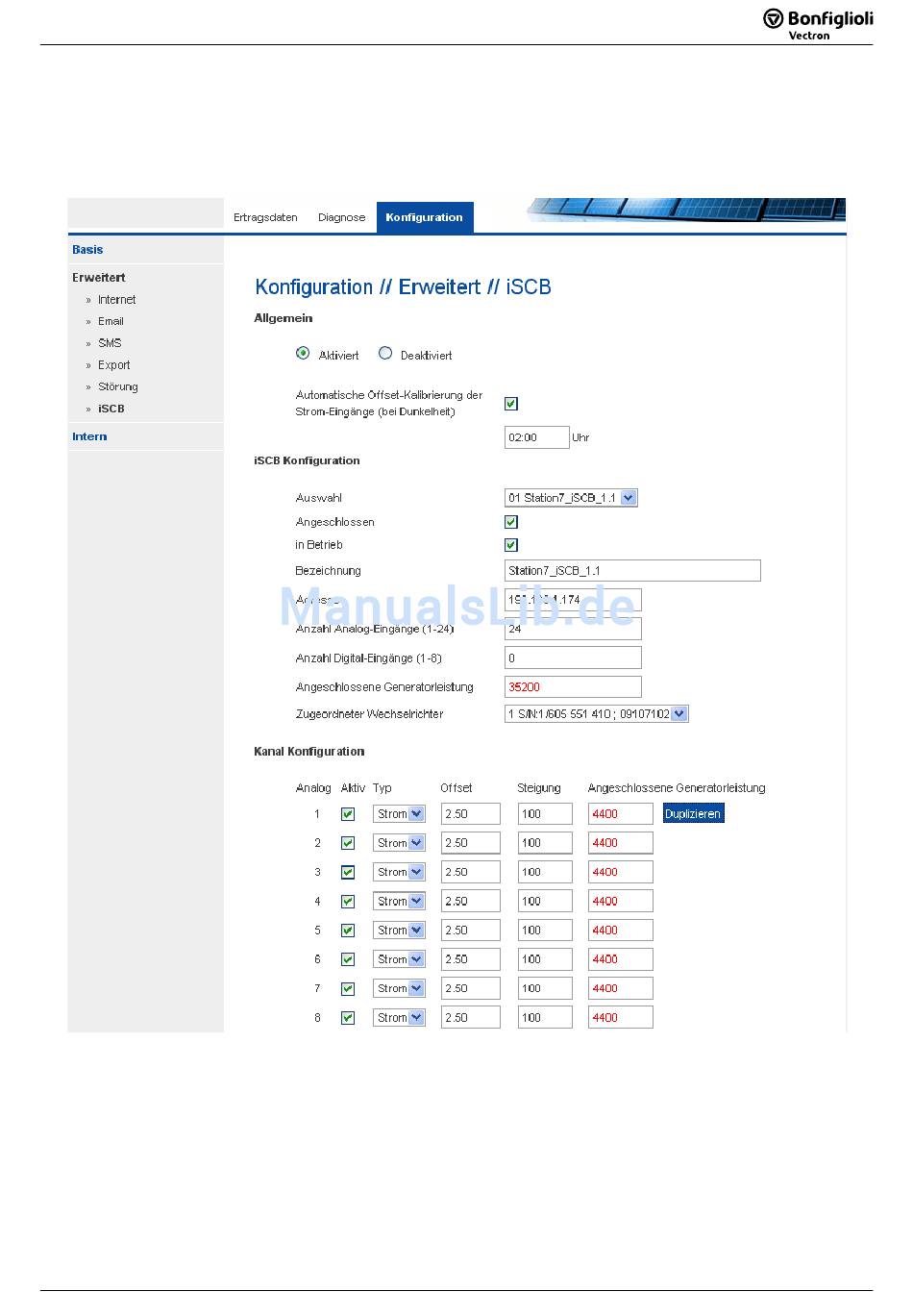
Task: Click the Bezeichnung text field
Action: (x=632, y=571)
